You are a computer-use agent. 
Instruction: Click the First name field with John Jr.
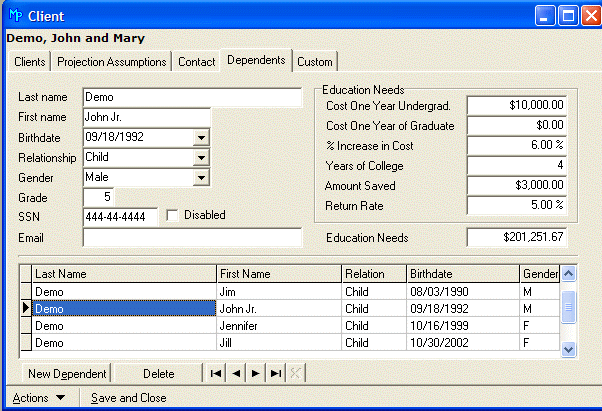[x=147, y=117]
